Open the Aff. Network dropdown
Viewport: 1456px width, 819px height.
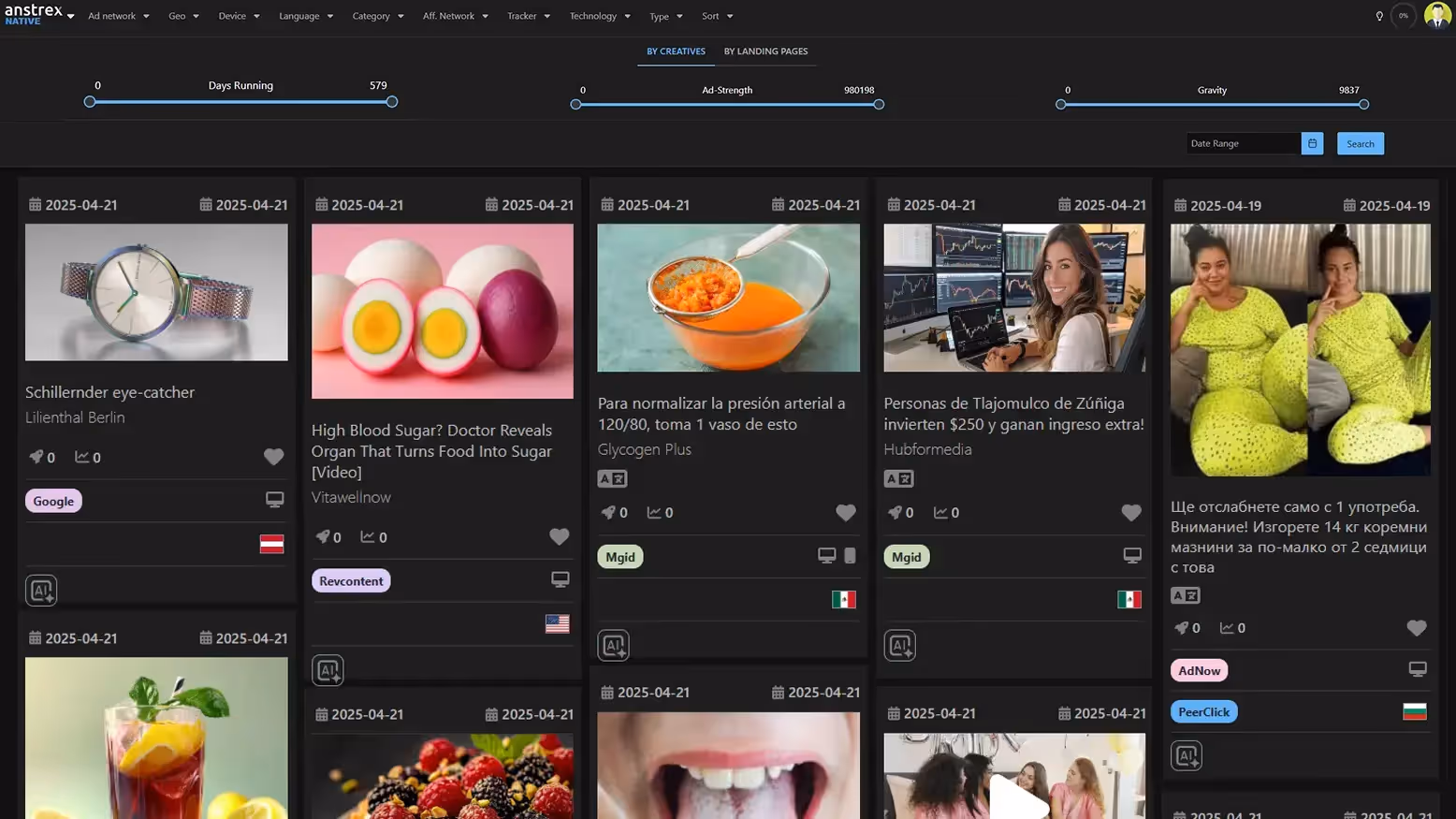[x=456, y=16]
